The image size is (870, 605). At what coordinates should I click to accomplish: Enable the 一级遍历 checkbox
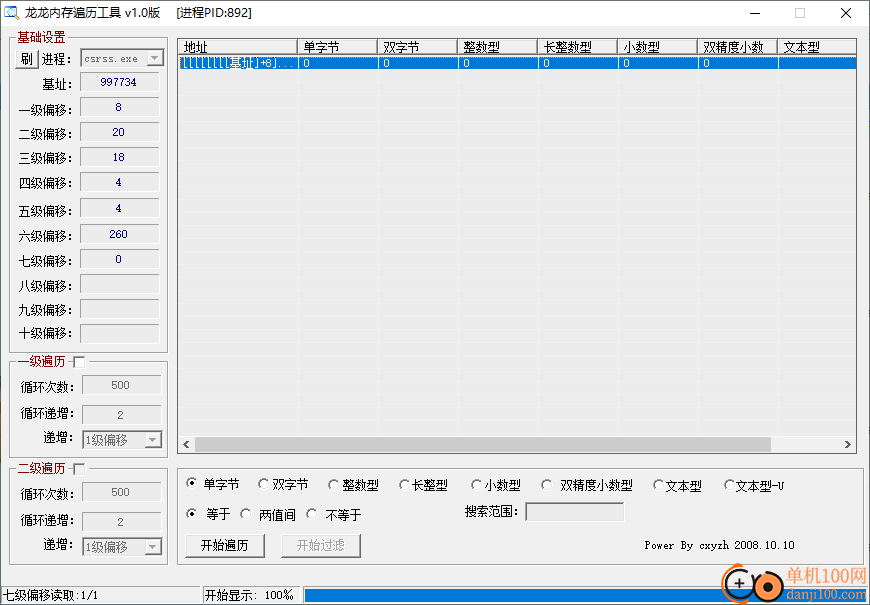pos(79,362)
